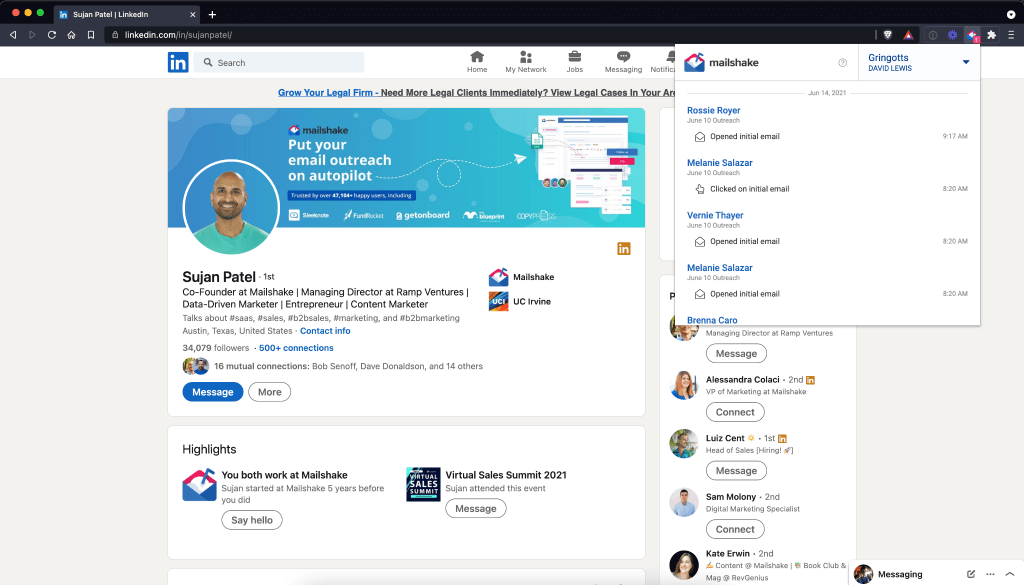
Task: Open Brave Rewards triangle icon
Action: (908, 33)
